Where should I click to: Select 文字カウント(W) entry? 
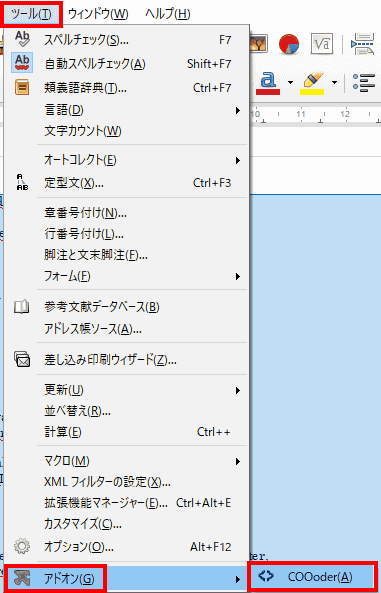click(x=126, y=132)
